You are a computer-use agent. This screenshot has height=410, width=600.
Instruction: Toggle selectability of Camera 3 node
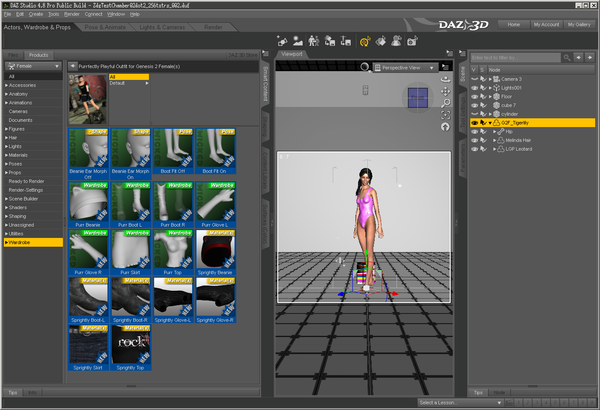click(x=483, y=79)
